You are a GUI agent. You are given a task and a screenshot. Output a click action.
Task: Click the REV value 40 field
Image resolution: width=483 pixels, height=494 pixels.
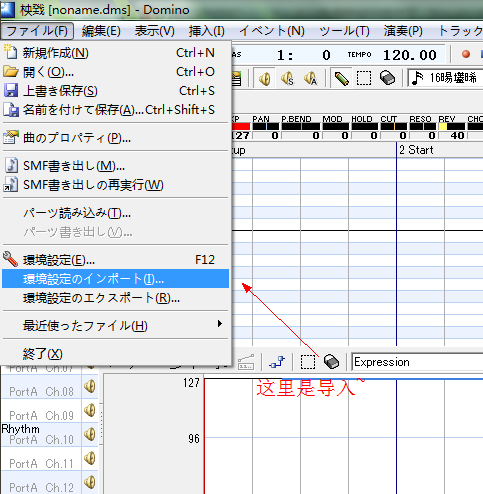(452, 135)
